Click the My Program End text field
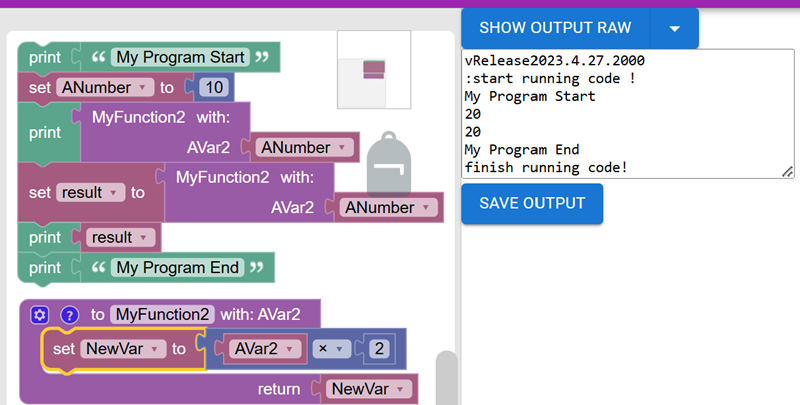 pyautogui.click(x=178, y=267)
